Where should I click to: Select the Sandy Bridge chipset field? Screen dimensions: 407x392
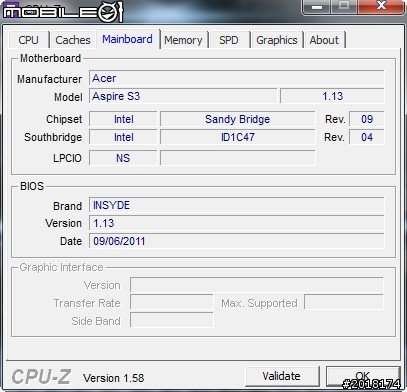click(237, 119)
